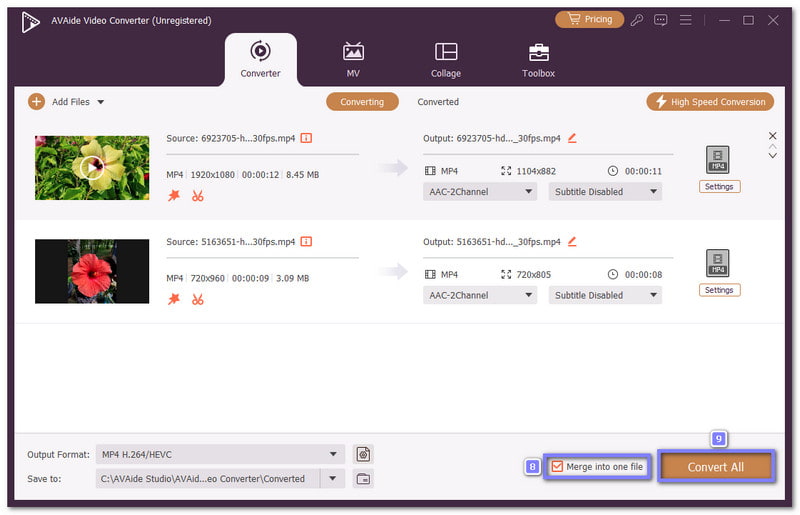Click source size 3.09 MB text
Screen dimensions: 800x515
(292, 278)
